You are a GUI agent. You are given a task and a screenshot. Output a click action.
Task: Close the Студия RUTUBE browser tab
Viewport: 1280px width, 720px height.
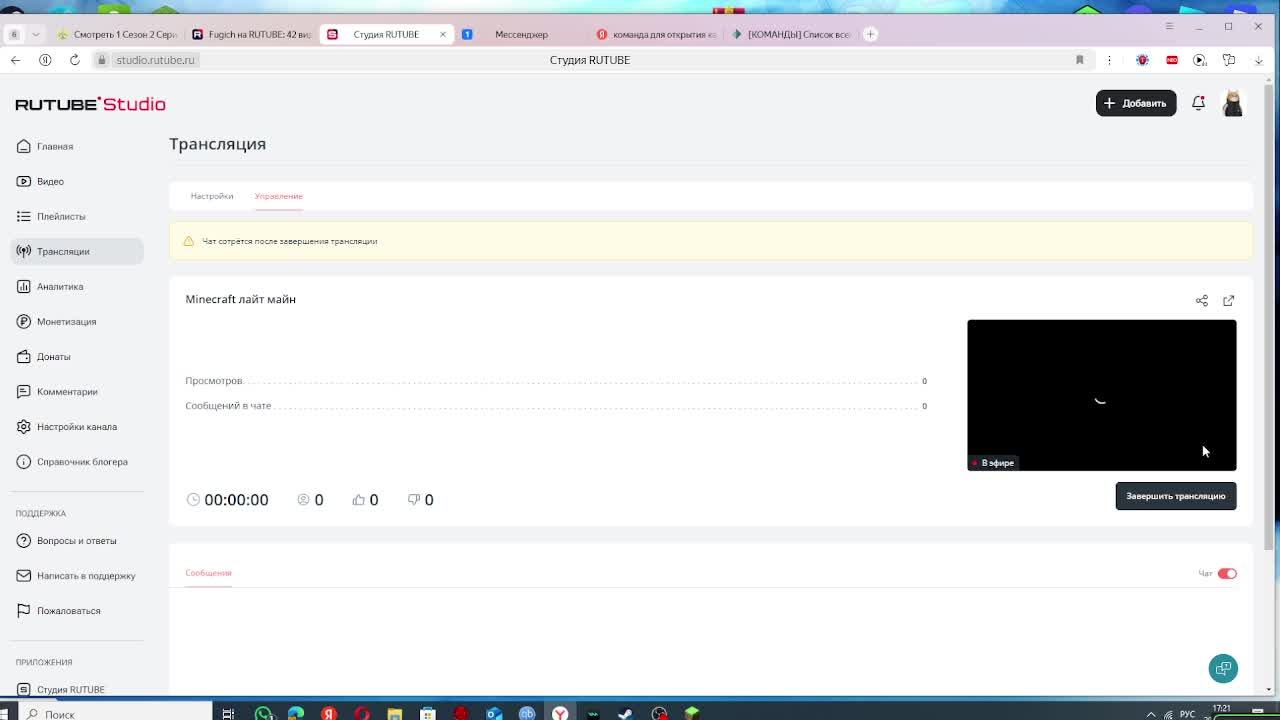pos(443,34)
